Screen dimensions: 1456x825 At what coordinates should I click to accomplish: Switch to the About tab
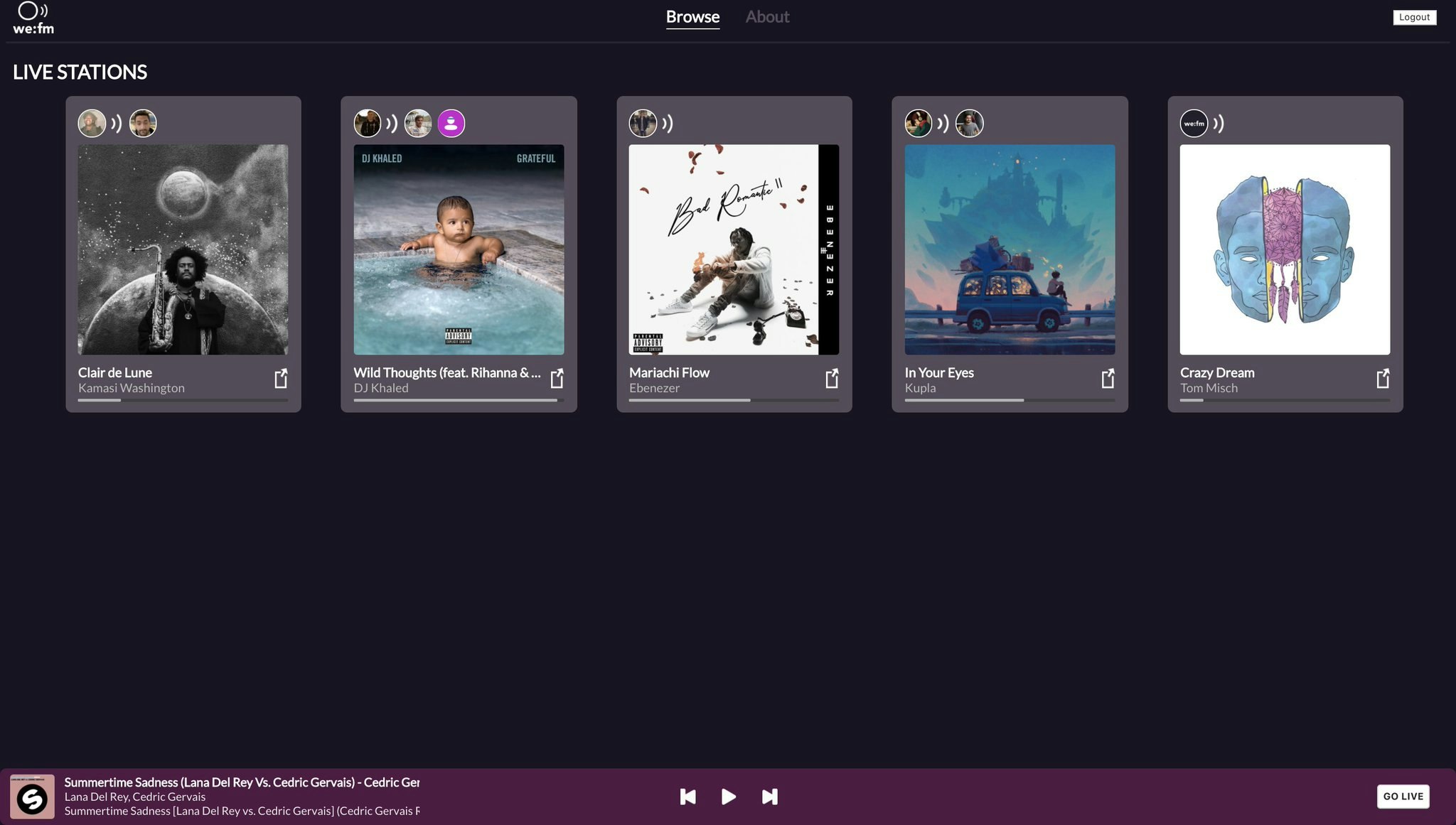[x=767, y=17]
